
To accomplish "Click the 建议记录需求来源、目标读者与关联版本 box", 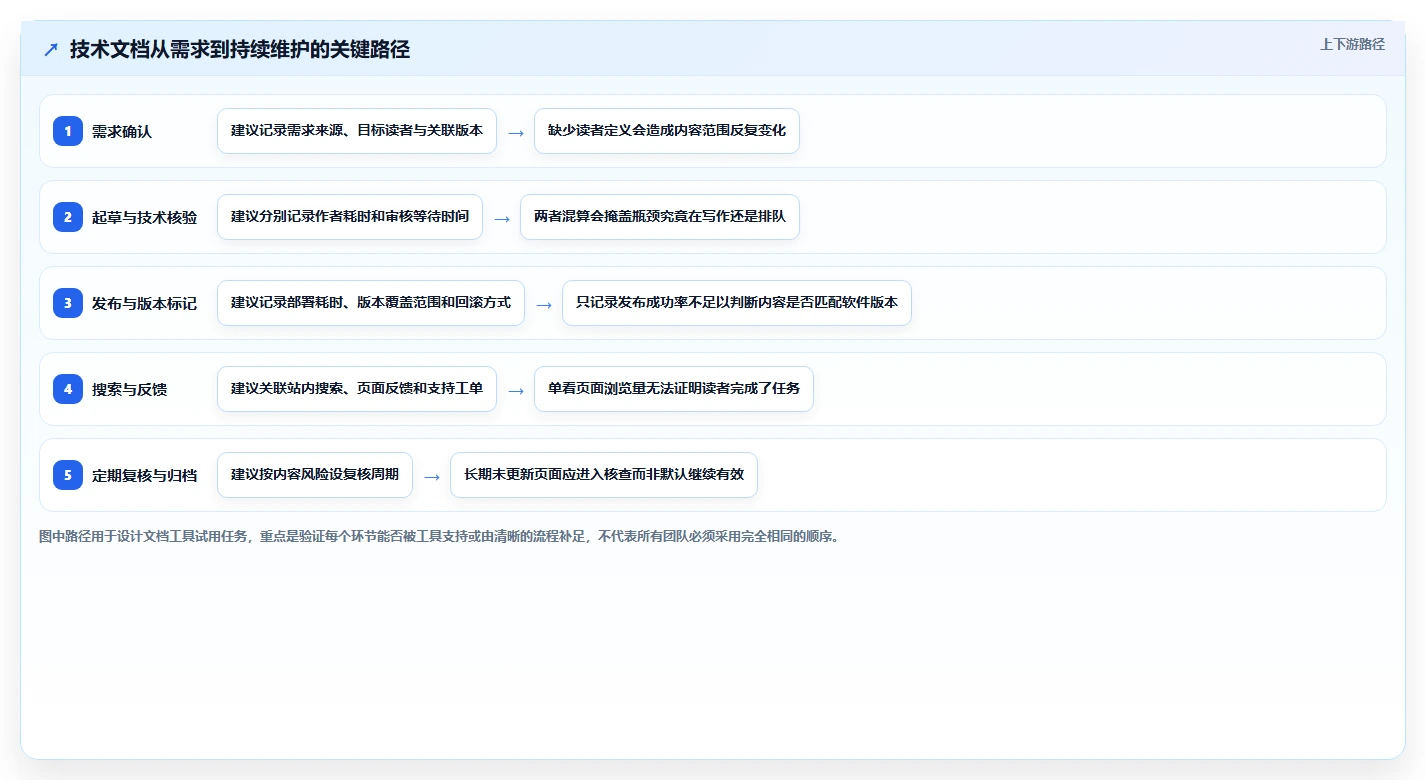I will click(357, 131).
